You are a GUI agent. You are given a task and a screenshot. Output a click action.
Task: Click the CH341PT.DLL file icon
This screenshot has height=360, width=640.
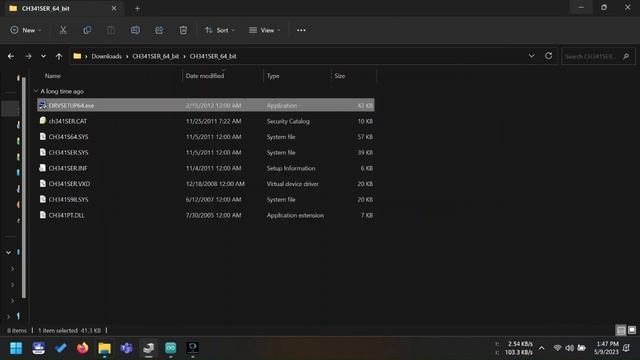(42, 215)
